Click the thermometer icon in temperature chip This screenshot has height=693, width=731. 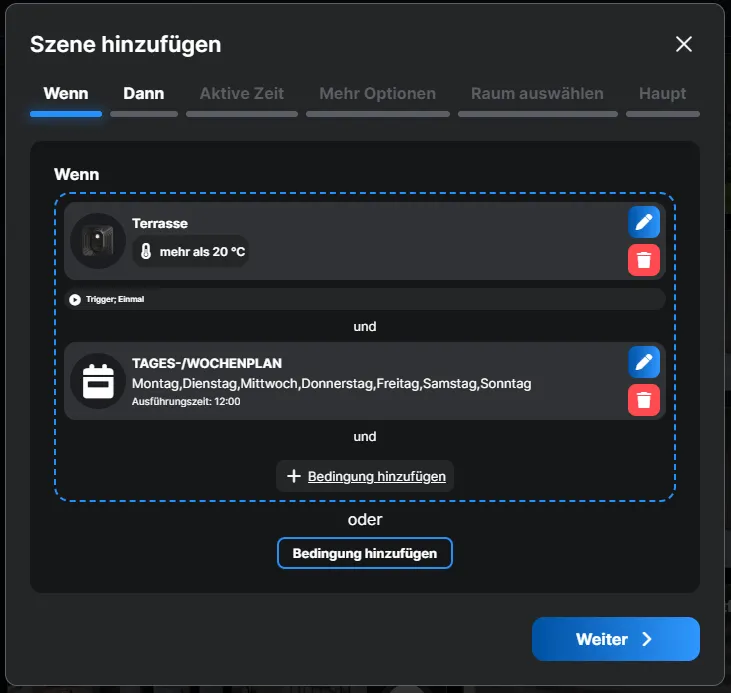coord(146,252)
